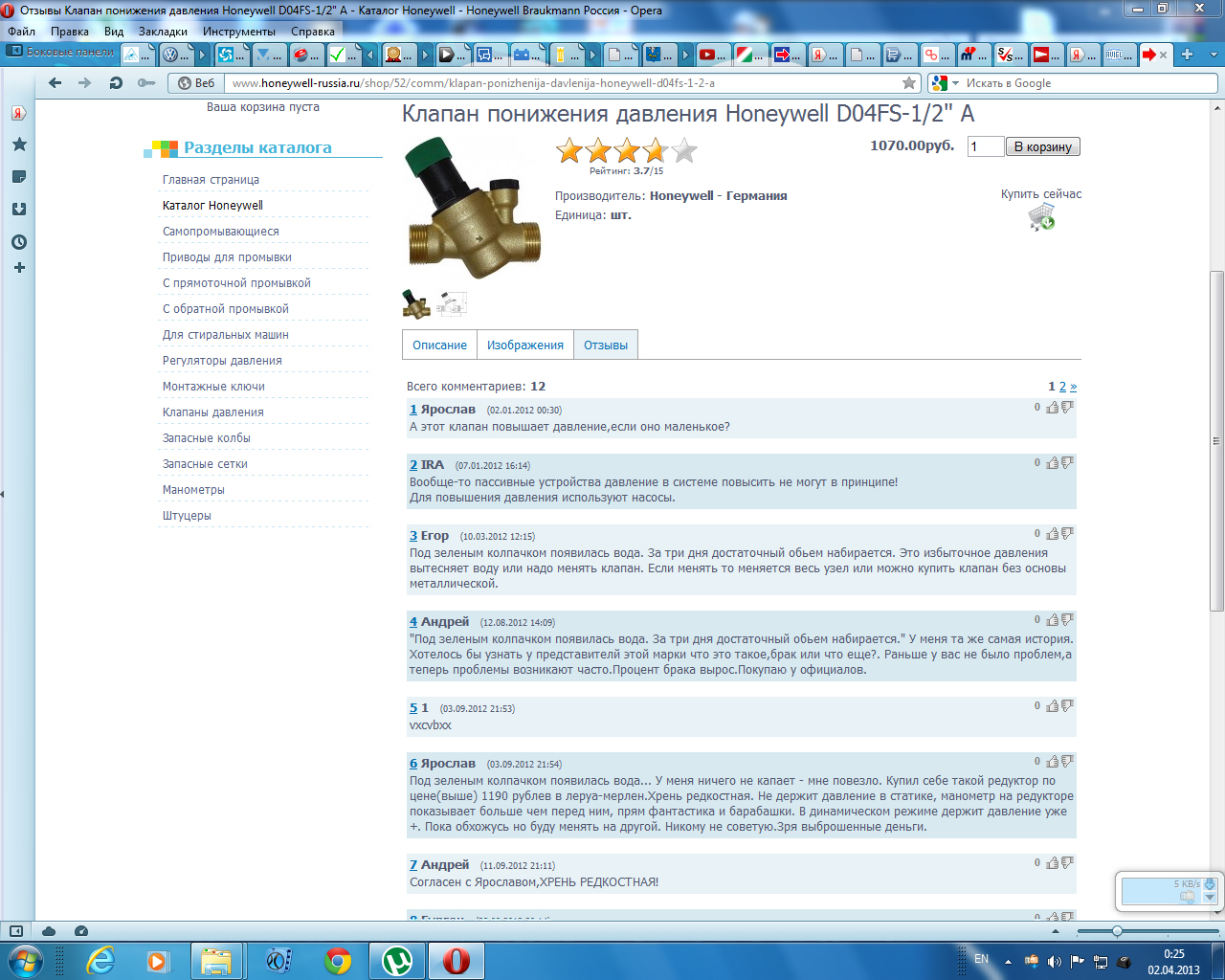This screenshot has width=1225, height=980.
Task: Rate the product with the fifth star
Action: [684, 150]
